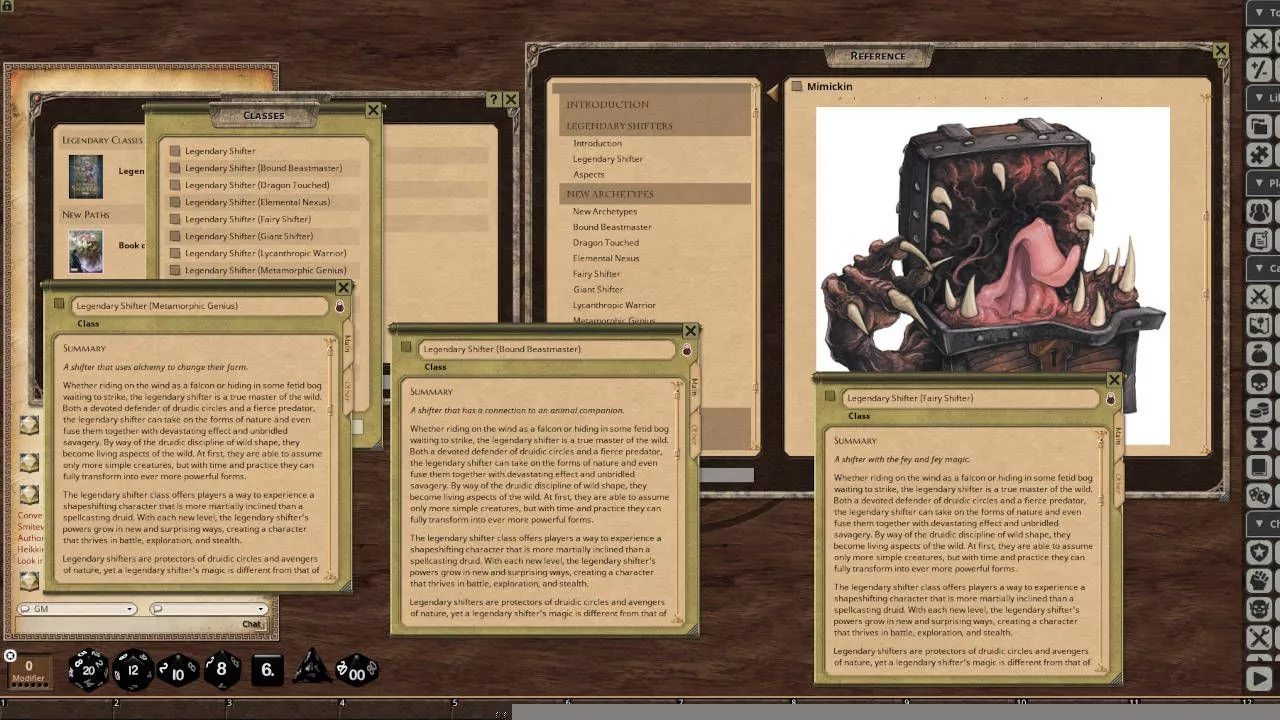The image size is (1280, 720).
Task: Open the monster face sidebar icon
Action: pos(1260,609)
